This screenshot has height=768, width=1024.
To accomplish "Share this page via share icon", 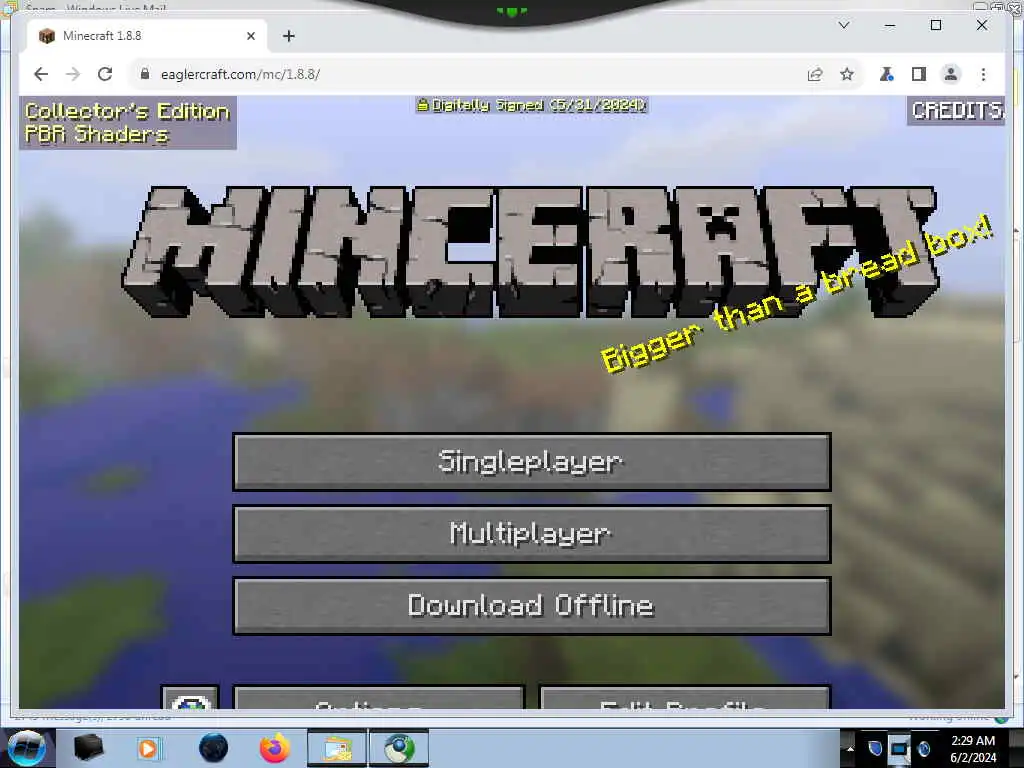I will click(x=815, y=74).
